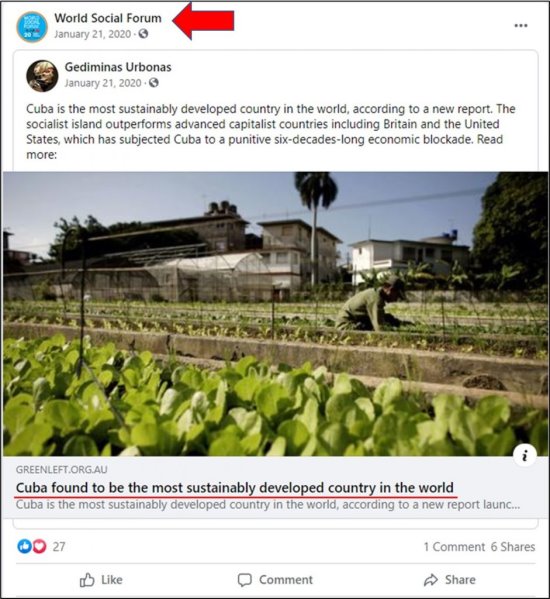Open the January 21, 2020 timestamp under World Social Forum
The width and height of the screenshot is (550, 599).
click(x=93, y=34)
